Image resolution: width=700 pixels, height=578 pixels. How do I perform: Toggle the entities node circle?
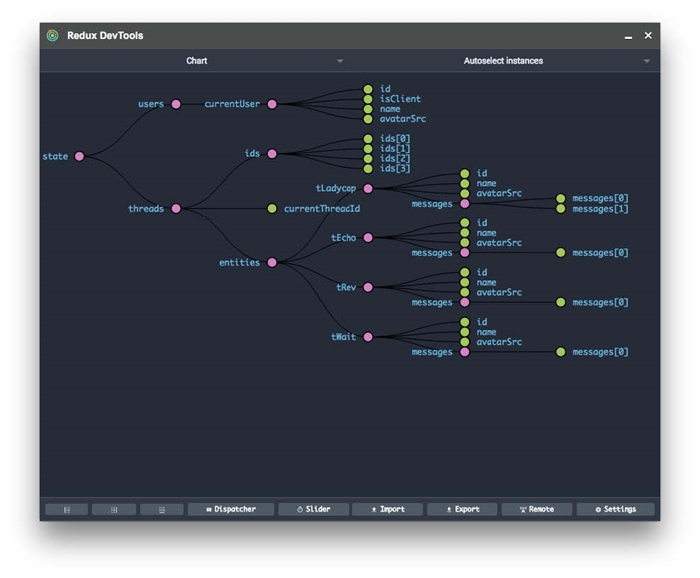coord(272,263)
